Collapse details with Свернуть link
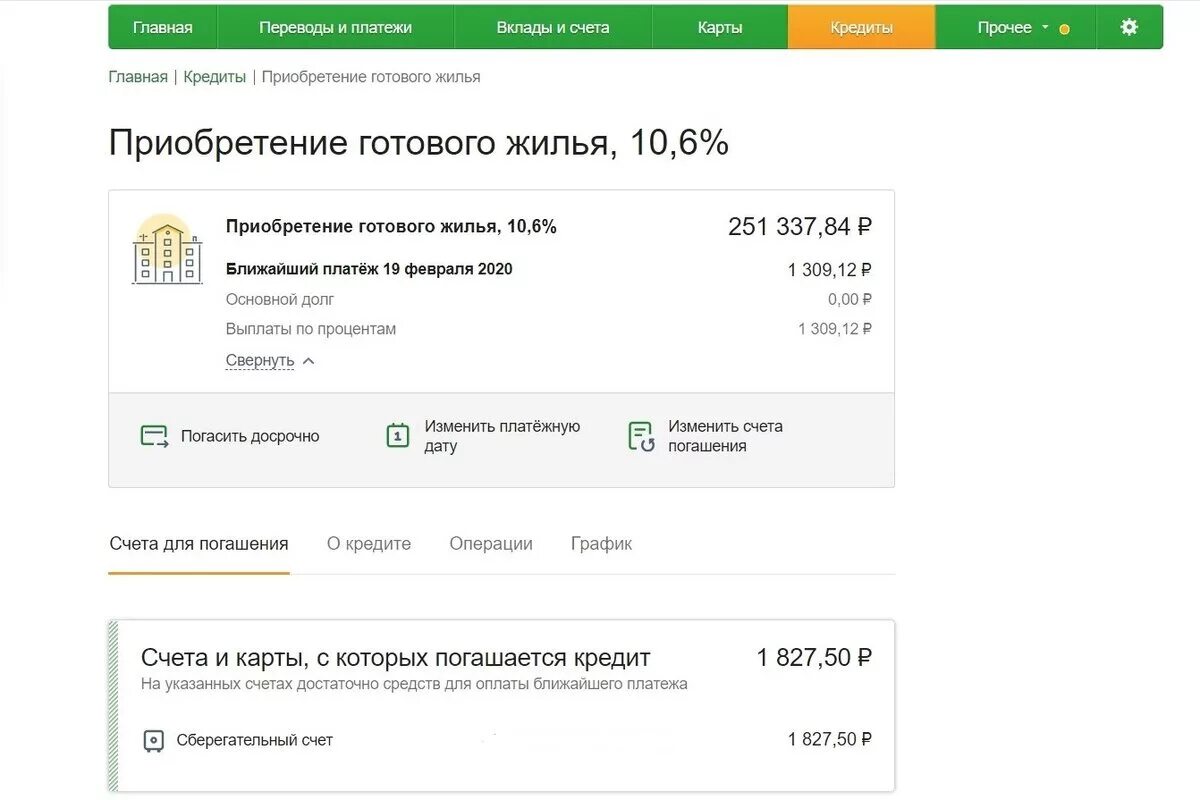Screen dimensions: 1200x800 [260, 360]
